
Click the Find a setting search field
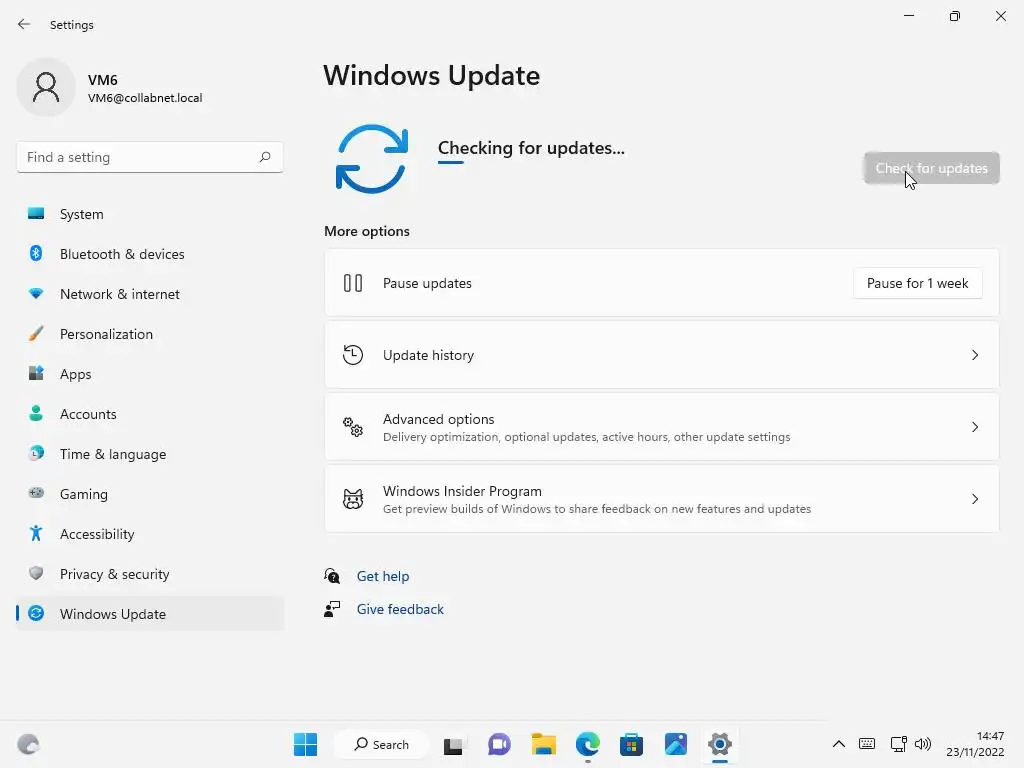coord(150,157)
